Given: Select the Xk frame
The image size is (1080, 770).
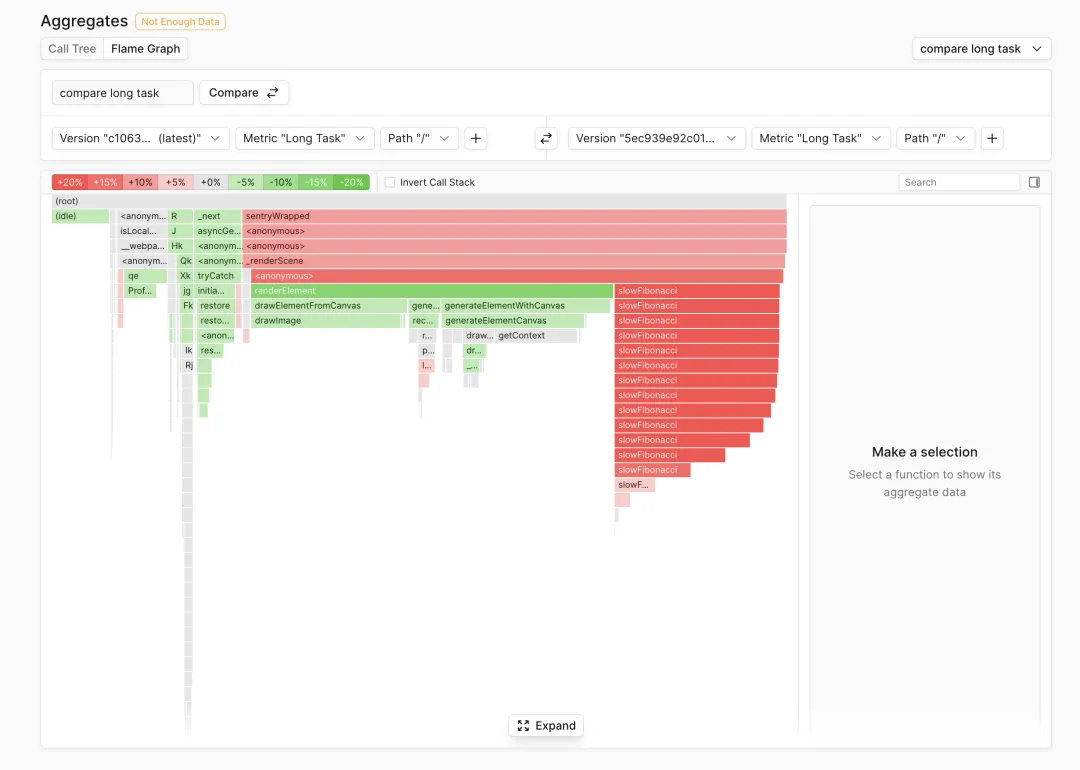Looking at the screenshot, I should pyautogui.click(x=185, y=276).
